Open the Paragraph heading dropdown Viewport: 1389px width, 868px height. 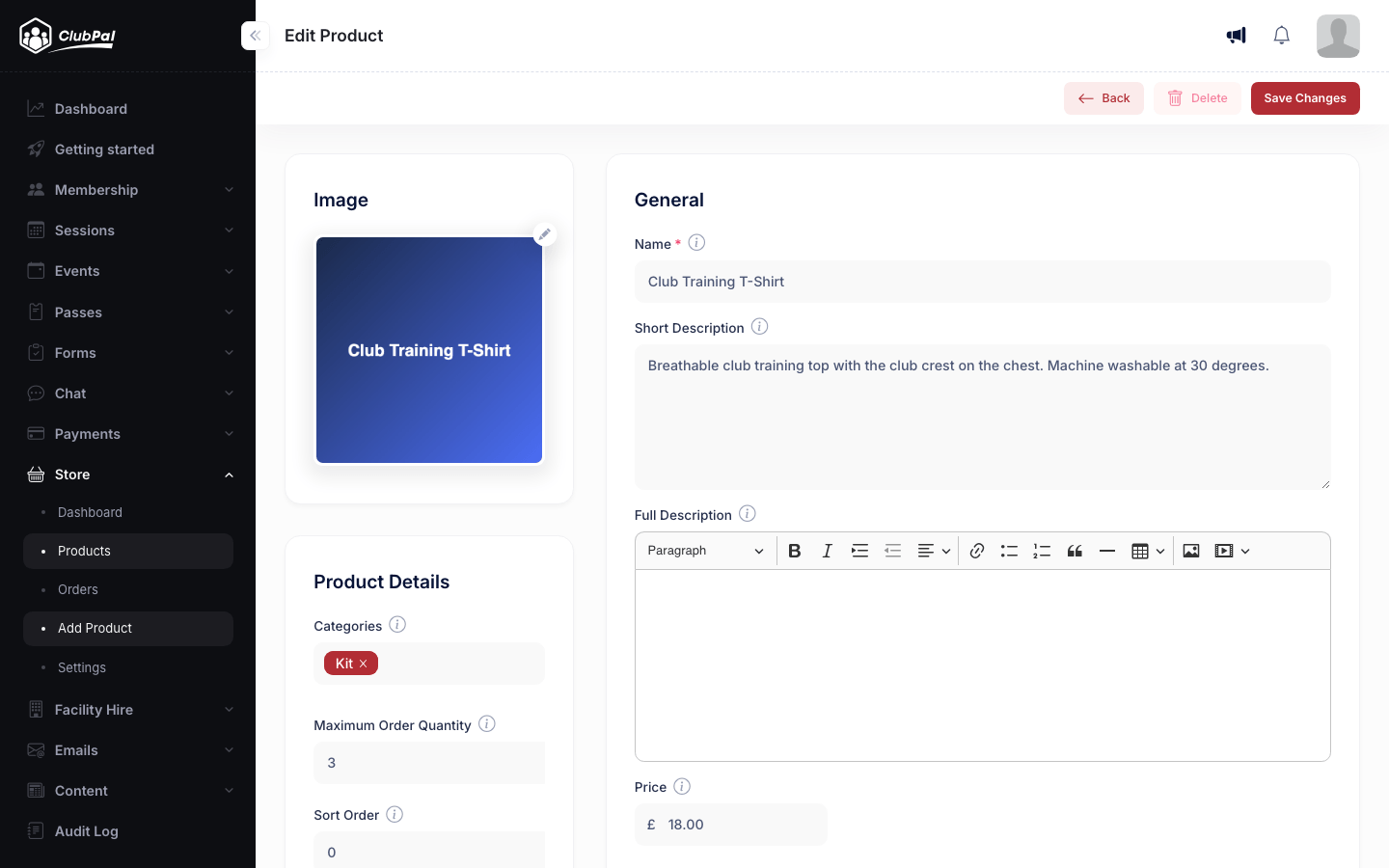click(x=705, y=551)
